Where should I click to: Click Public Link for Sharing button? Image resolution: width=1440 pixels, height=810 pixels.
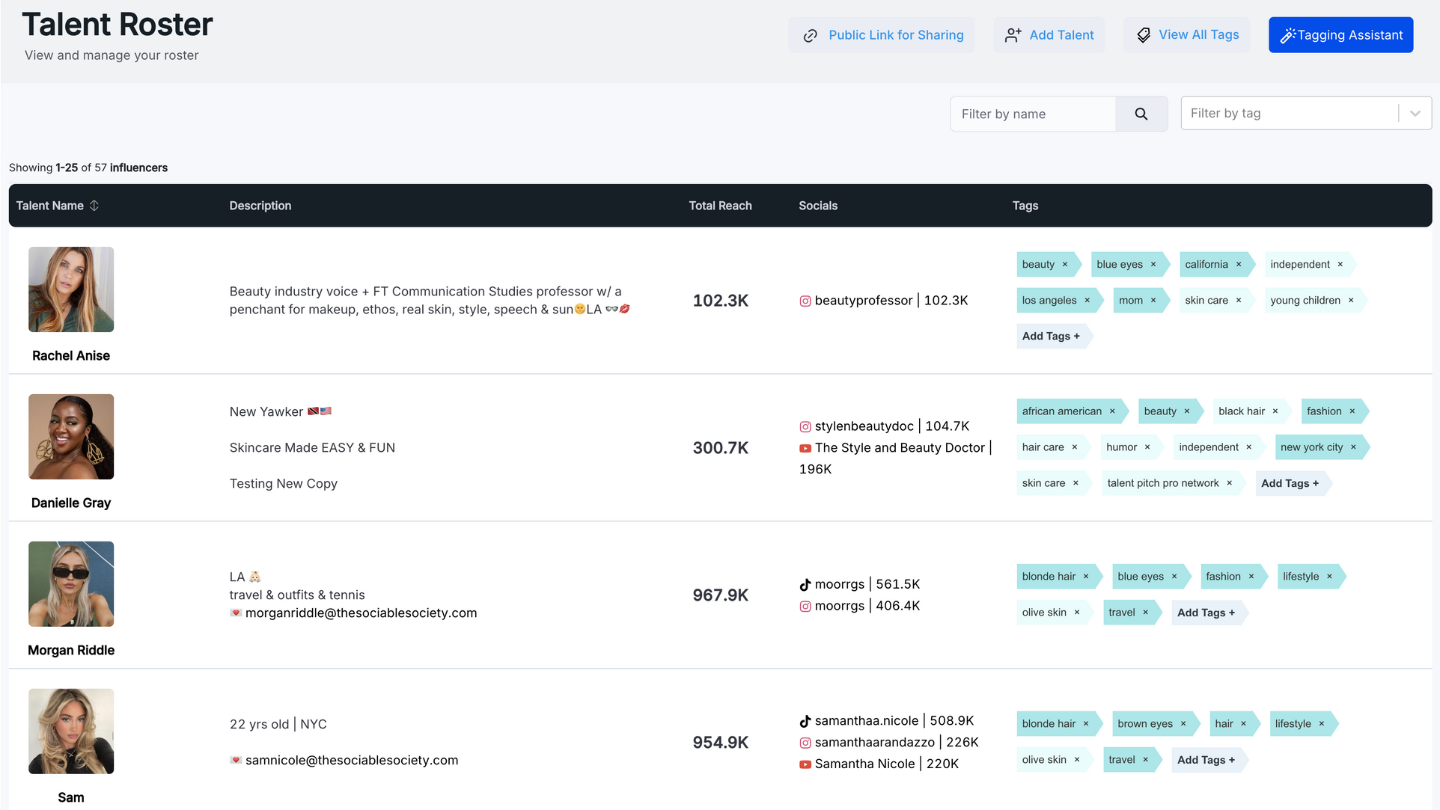point(884,35)
